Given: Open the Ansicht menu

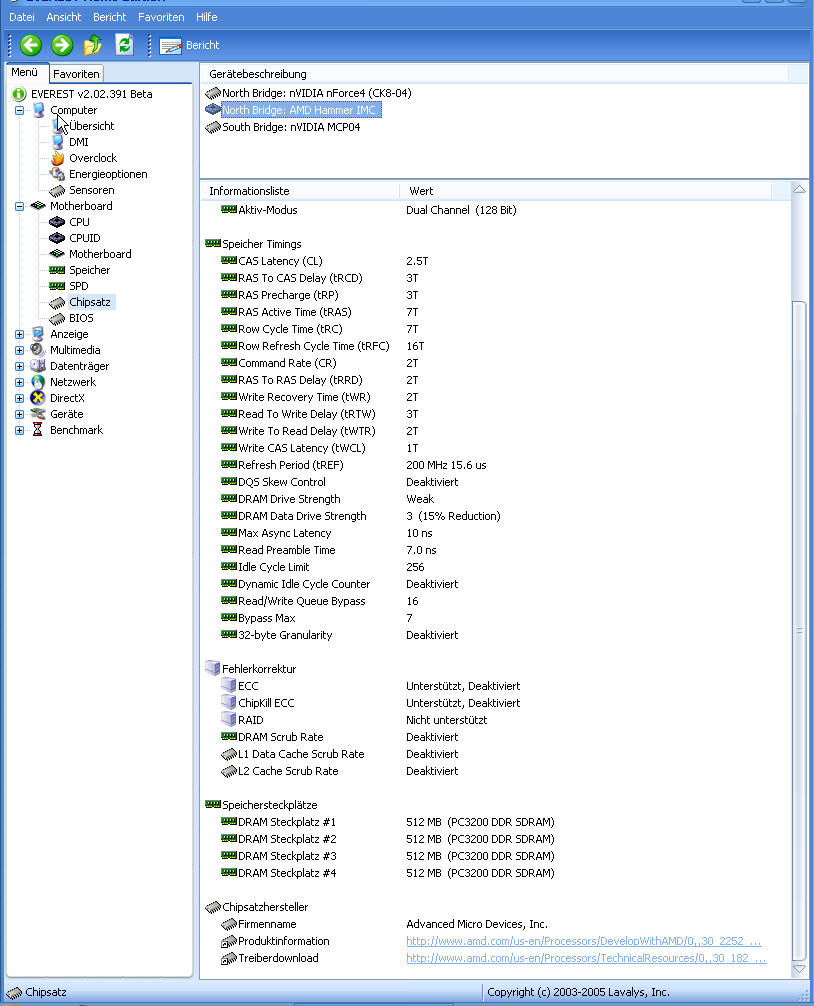Looking at the screenshot, I should point(64,17).
